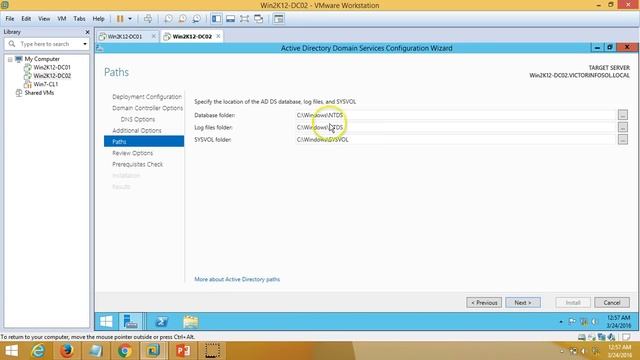Open the guest clock showing 12:57 AM
This screenshot has width=640, height=360.
click(618, 322)
